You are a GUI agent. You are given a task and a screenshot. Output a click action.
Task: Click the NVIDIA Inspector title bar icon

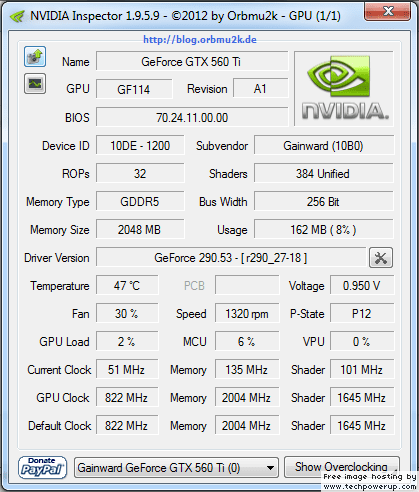pos(17,16)
